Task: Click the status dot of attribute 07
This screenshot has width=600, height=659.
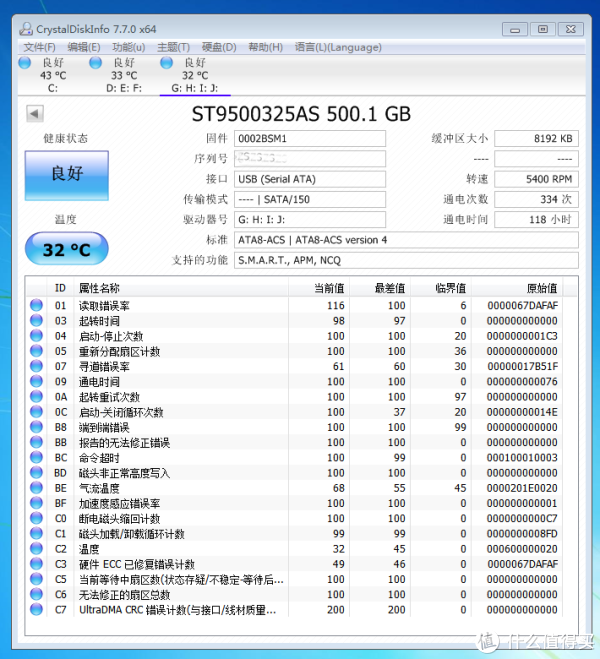Action: pos(37,366)
